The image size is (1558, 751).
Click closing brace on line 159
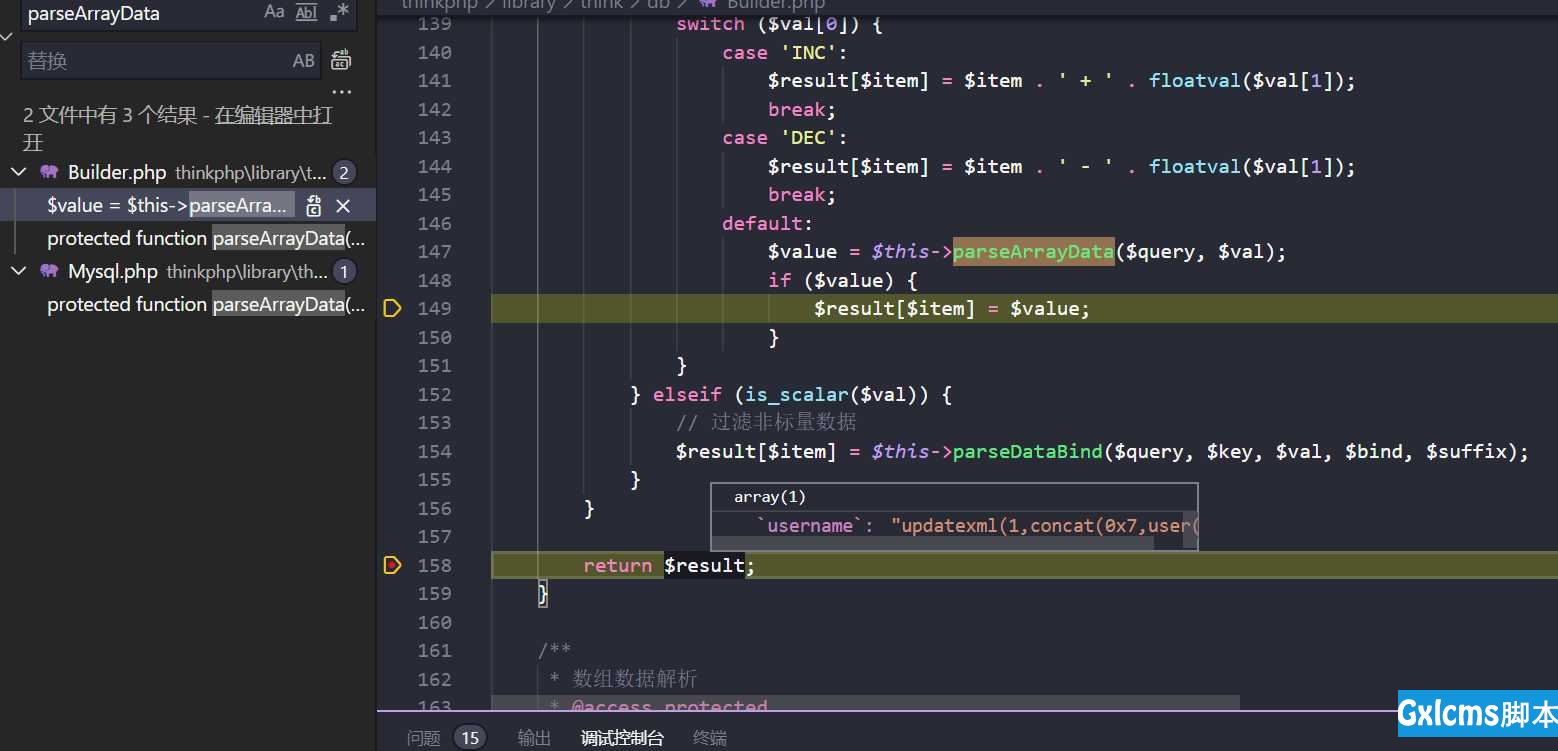tap(543, 594)
